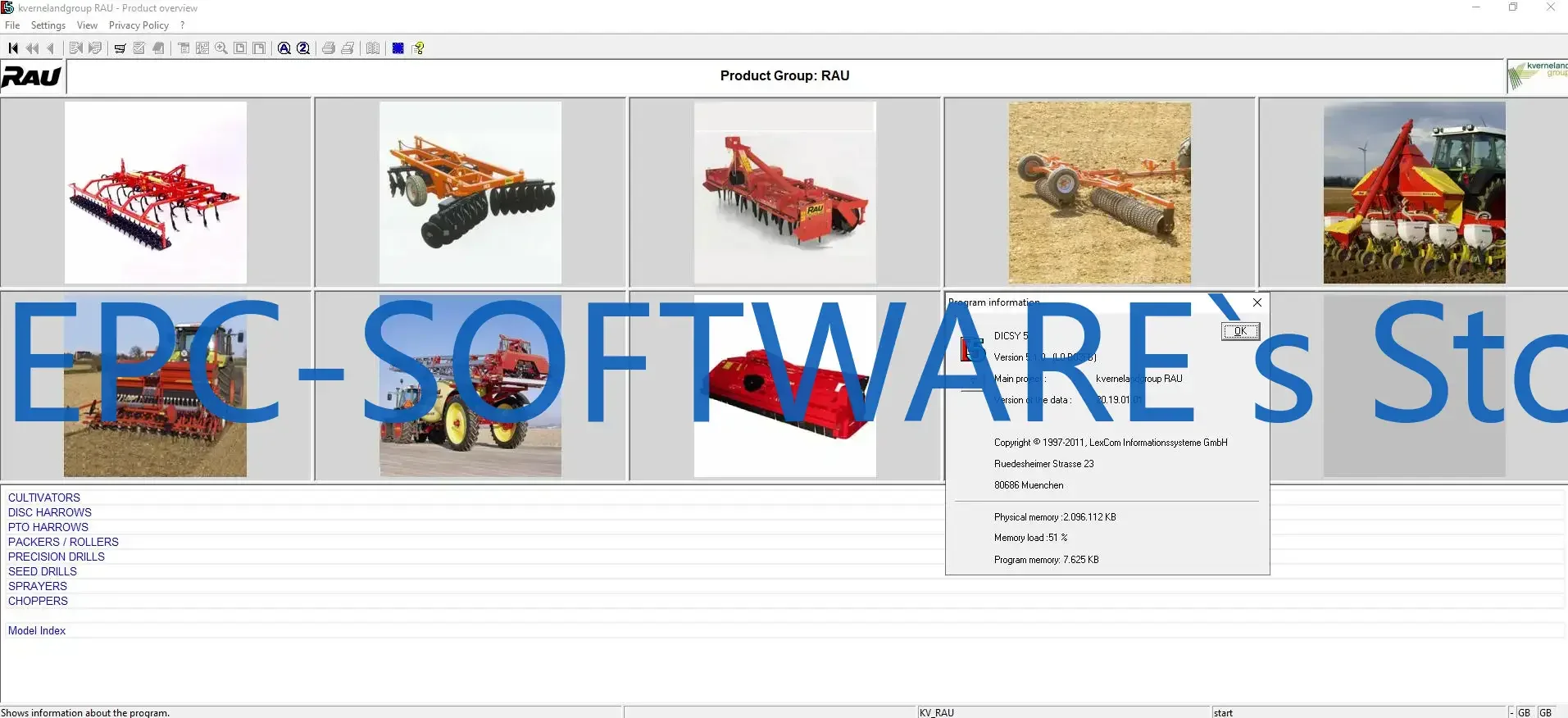Click the 'Memory load :51 %' line
The image size is (1568, 718).
coord(1031,538)
